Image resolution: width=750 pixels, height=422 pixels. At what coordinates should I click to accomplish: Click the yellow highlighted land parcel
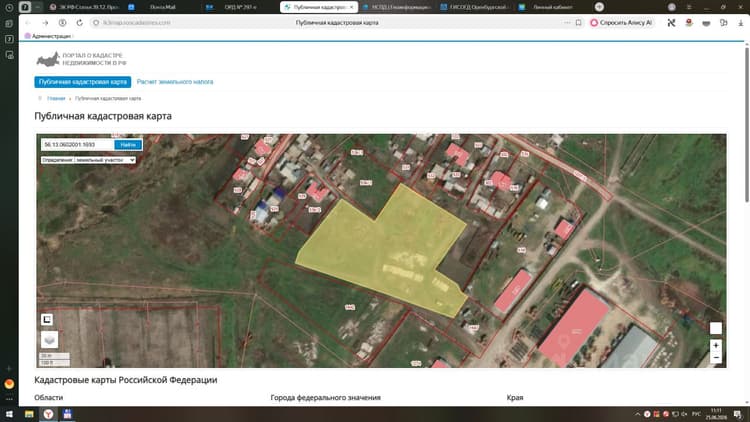(383, 249)
